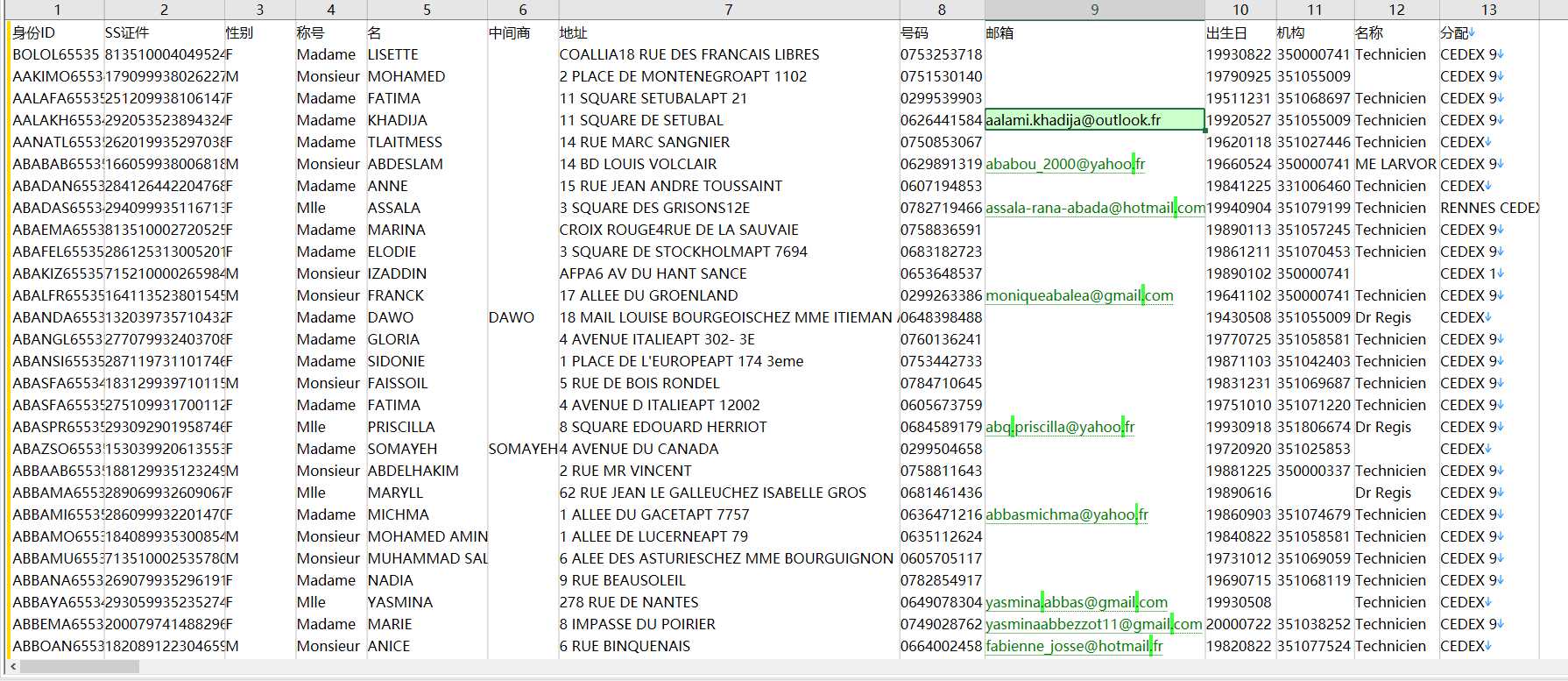The width and height of the screenshot is (1568, 681).
Task: Select column header 5
Action: coord(427,10)
